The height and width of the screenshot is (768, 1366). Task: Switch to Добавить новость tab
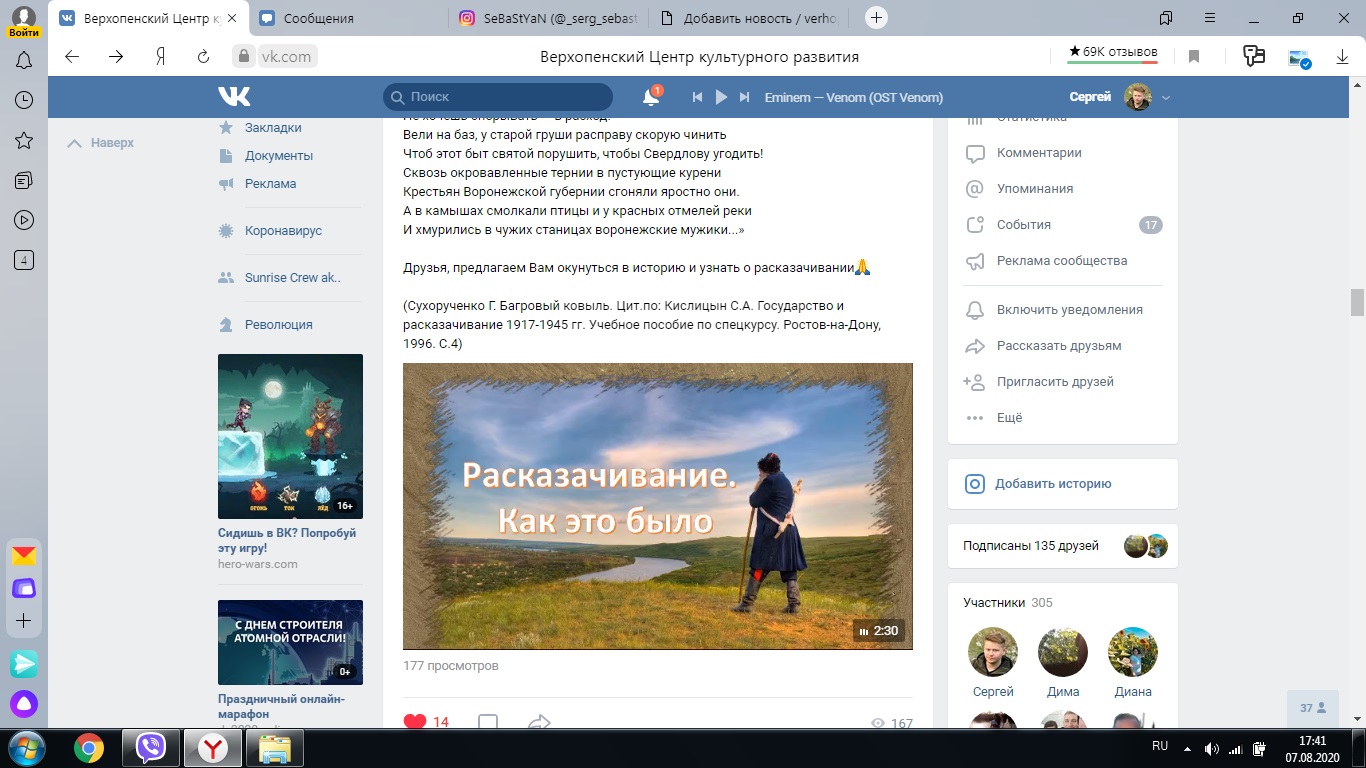(748, 18)
